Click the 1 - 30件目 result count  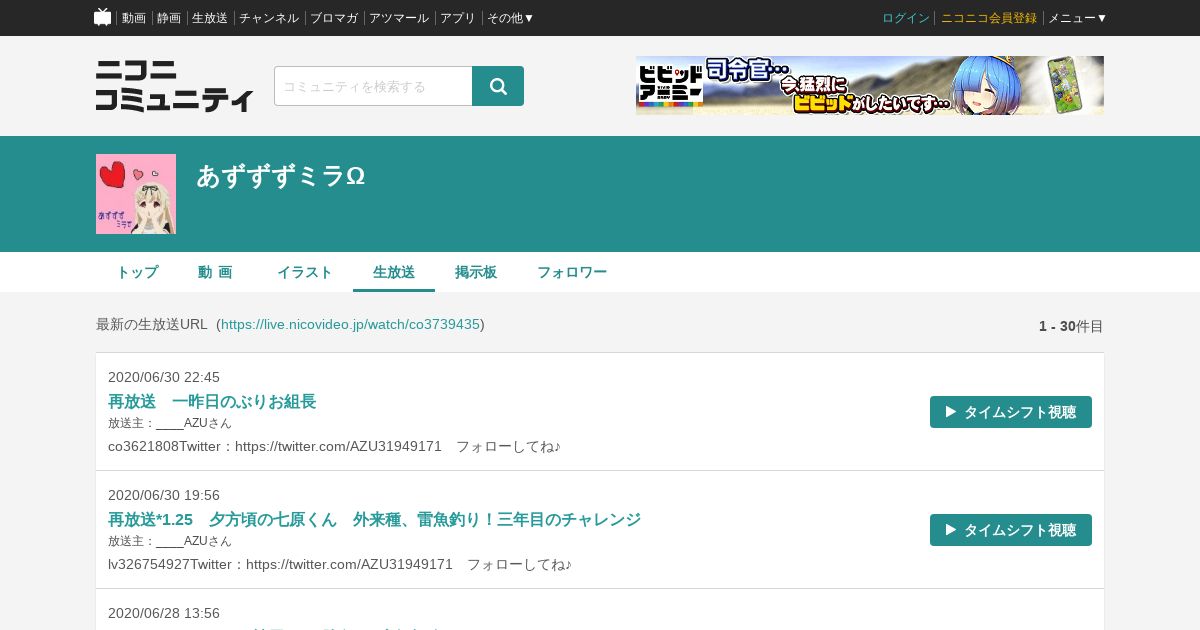pyautogui.click(x=1071, y=326)
